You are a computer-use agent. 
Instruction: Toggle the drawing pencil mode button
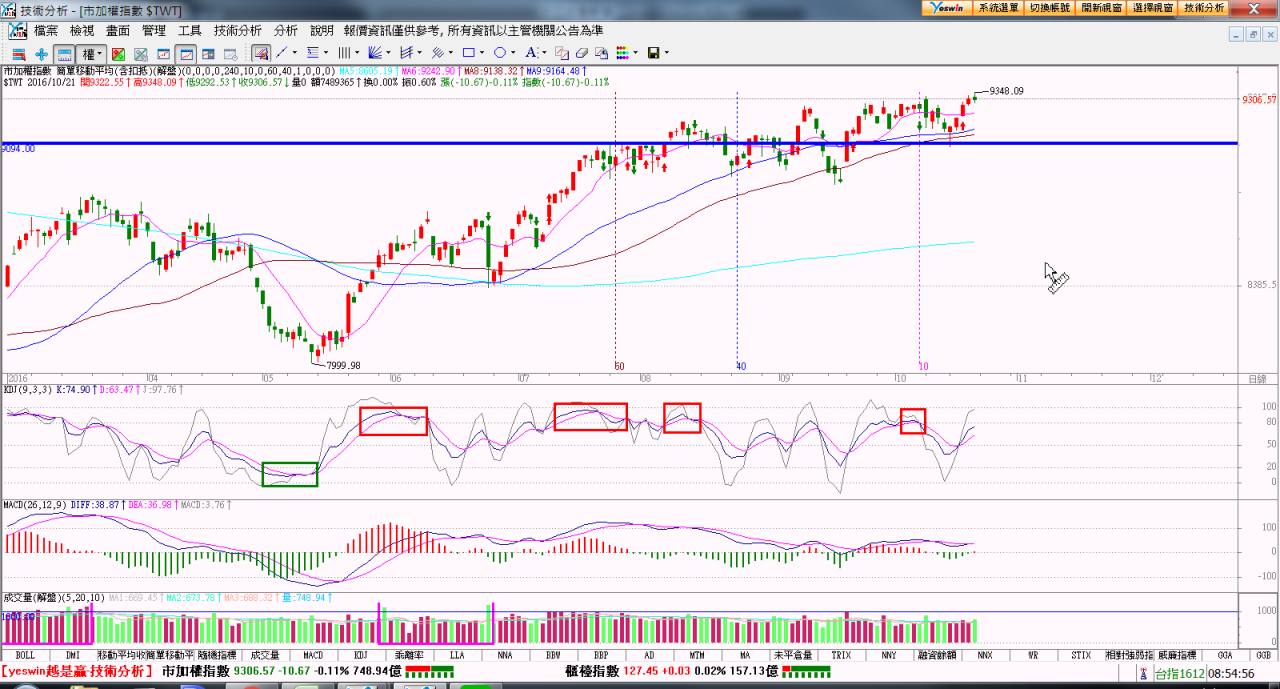[261, 53]
